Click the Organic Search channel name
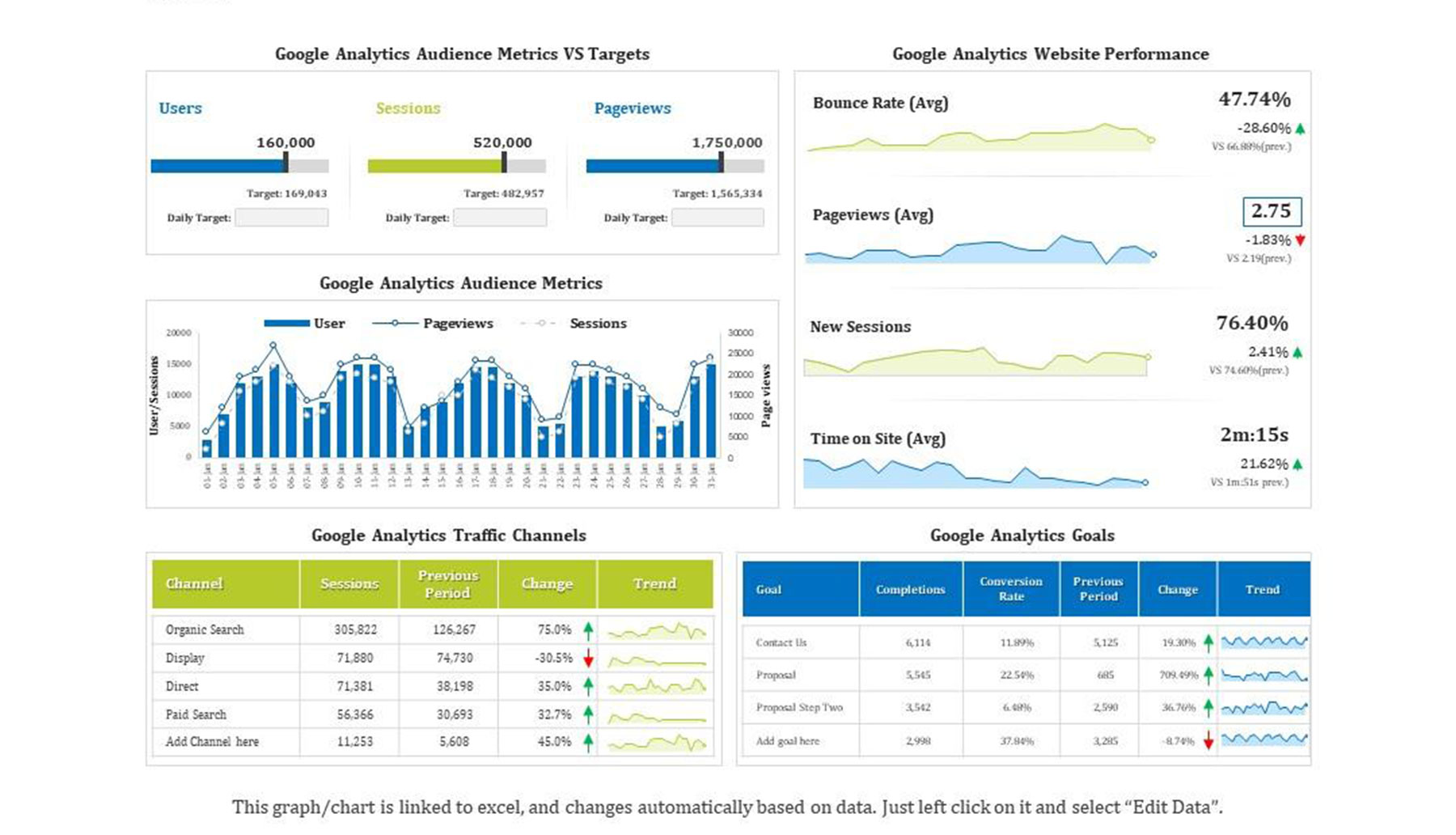Viewport: 1456px width, 835px height. [x=205, y=629]
